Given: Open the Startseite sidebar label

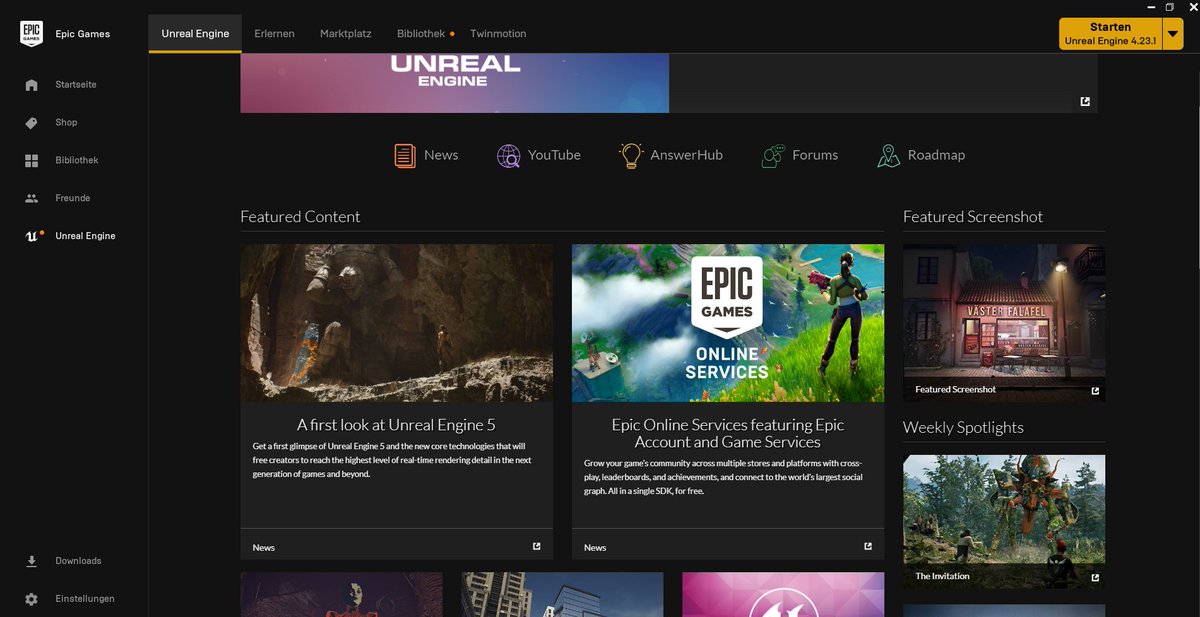Looking at the screenshot, I should coord(76,85).
